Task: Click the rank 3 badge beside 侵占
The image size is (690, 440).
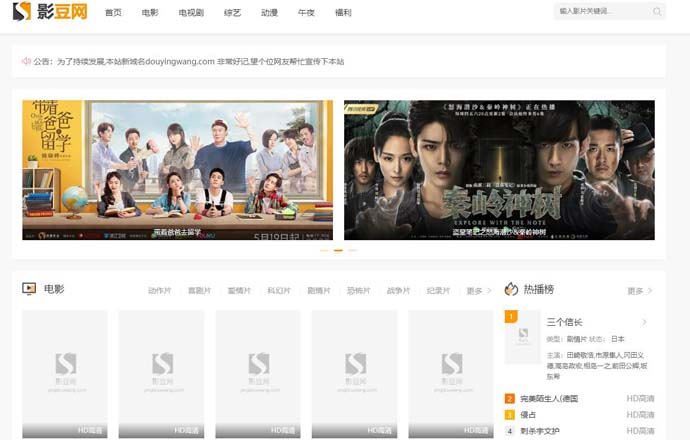Action: (x=510, y=415)
